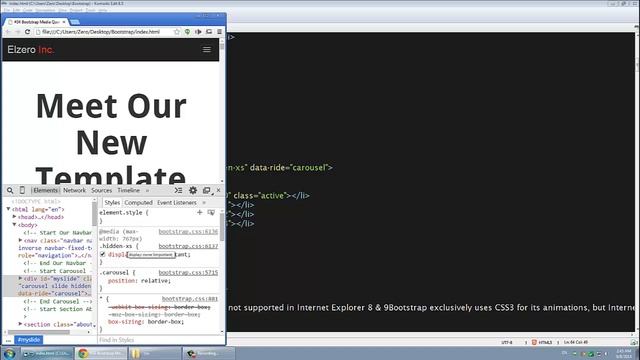Click the element.style rule text
The height and width of the screenshot is (360, 640).
(x=124, y=213)
